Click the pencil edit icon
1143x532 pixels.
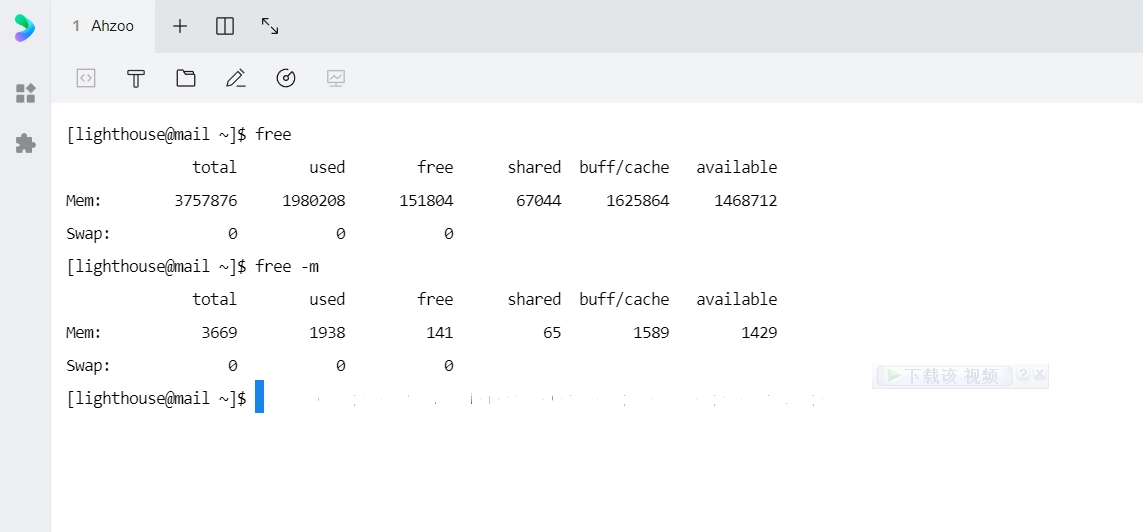[236, 78]
